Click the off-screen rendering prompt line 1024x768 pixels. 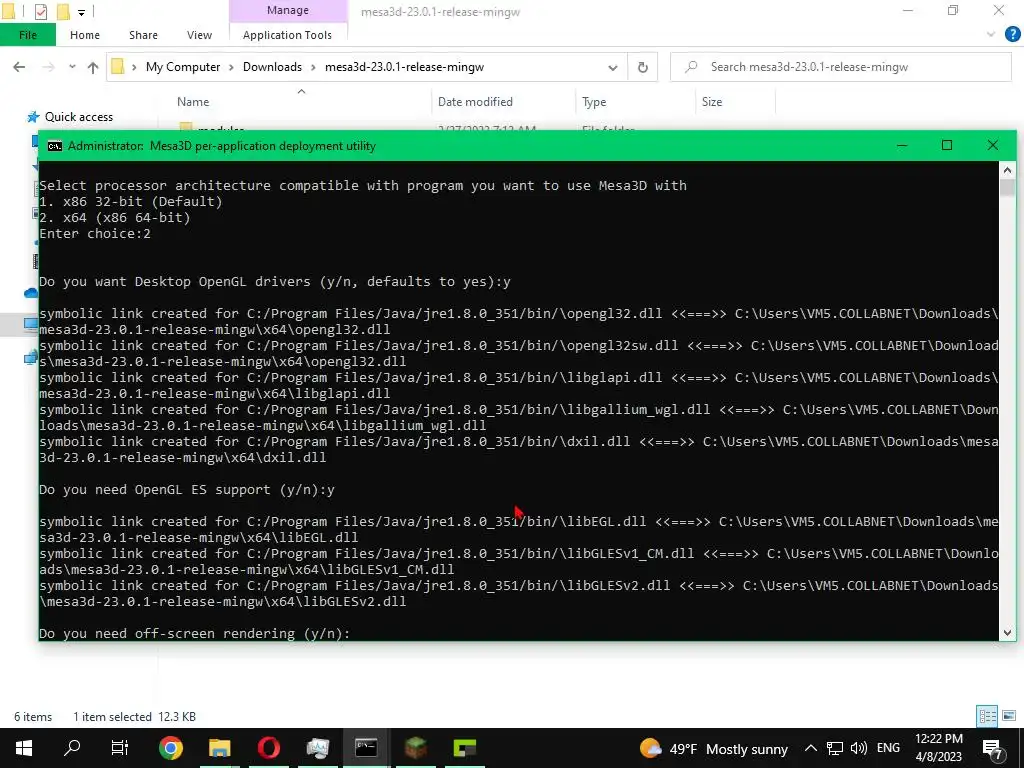pyautogui.click(x=195, y=633)
